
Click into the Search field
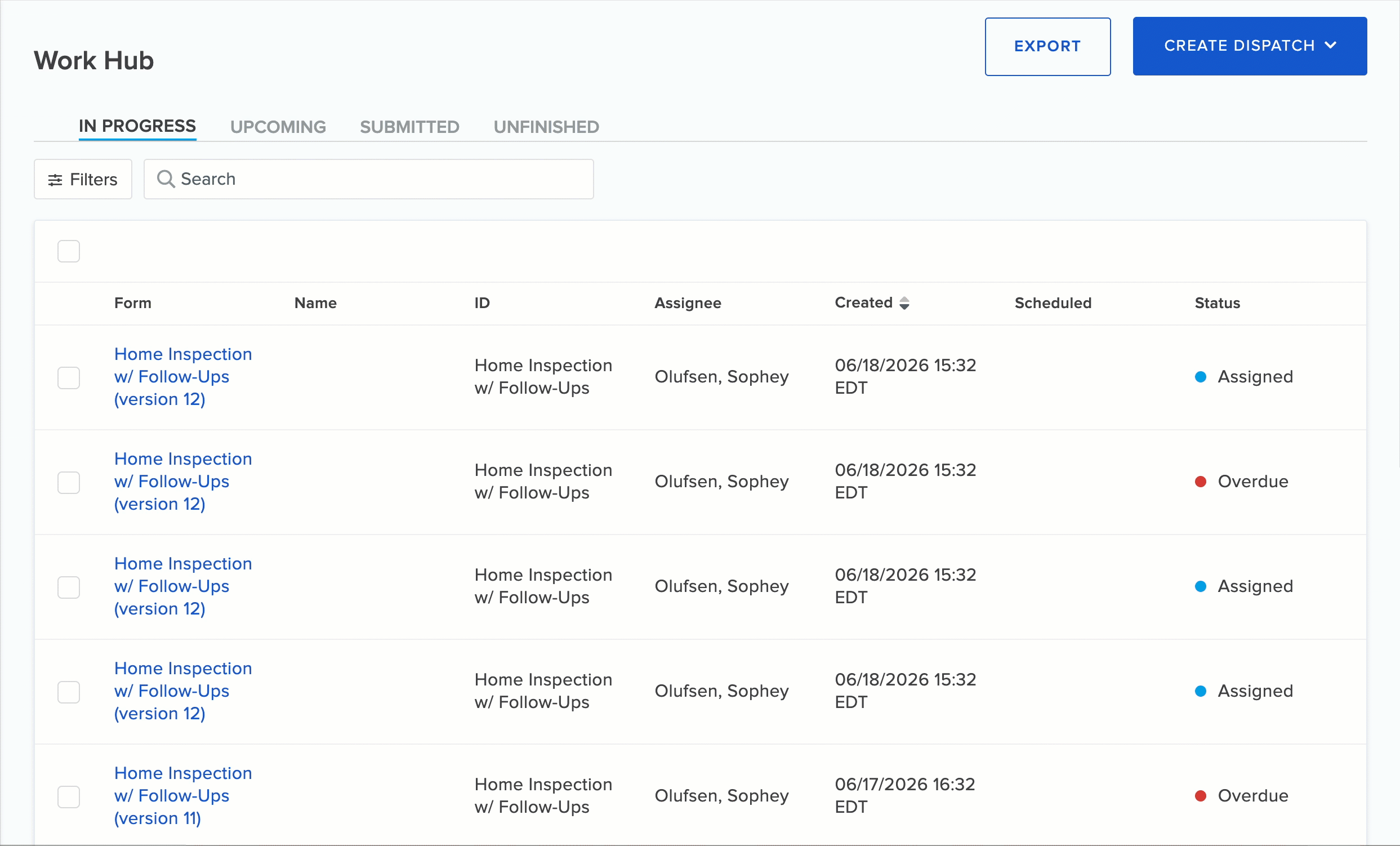point(368,179)
